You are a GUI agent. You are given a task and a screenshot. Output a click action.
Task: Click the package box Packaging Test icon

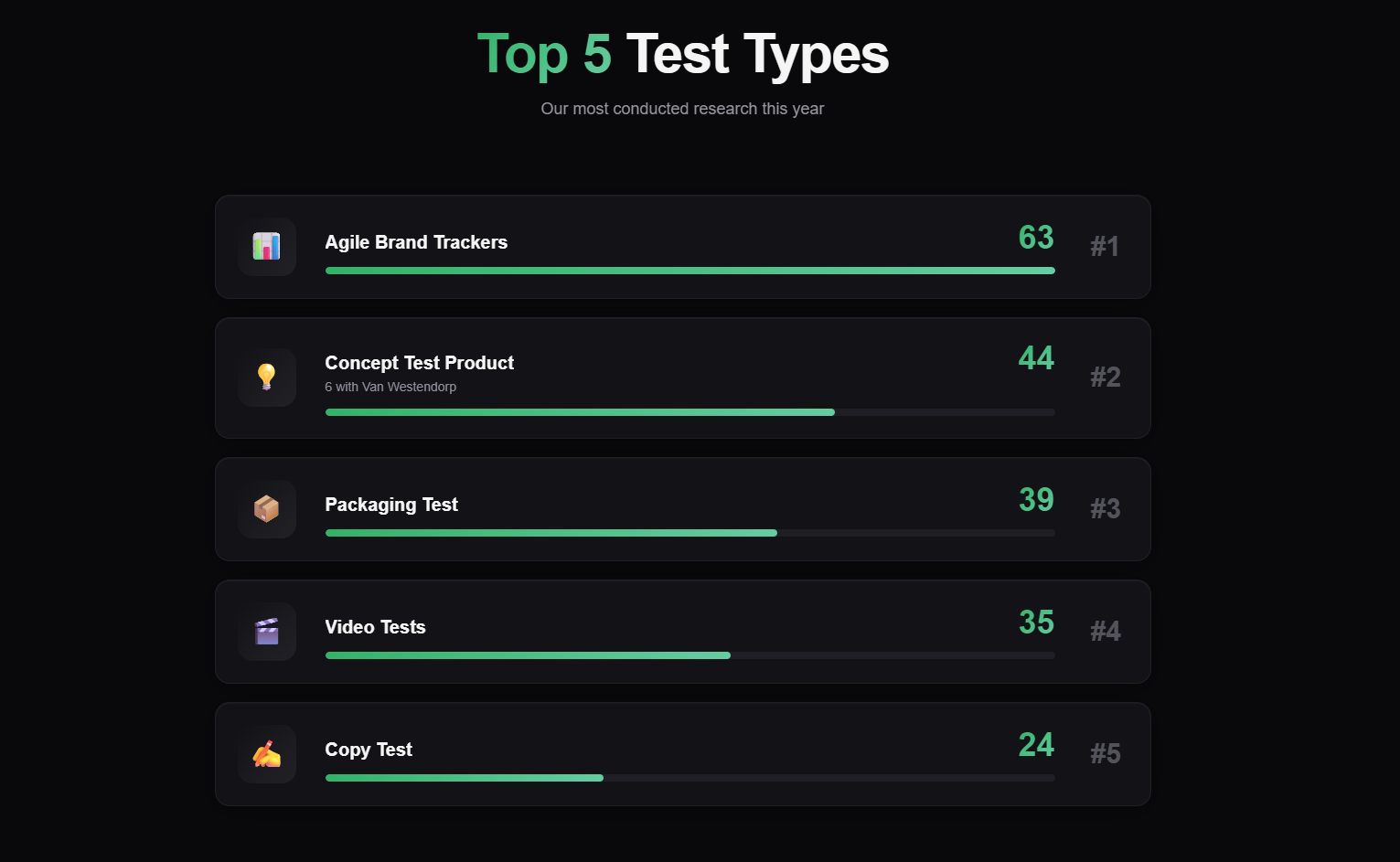coord(266,509)
